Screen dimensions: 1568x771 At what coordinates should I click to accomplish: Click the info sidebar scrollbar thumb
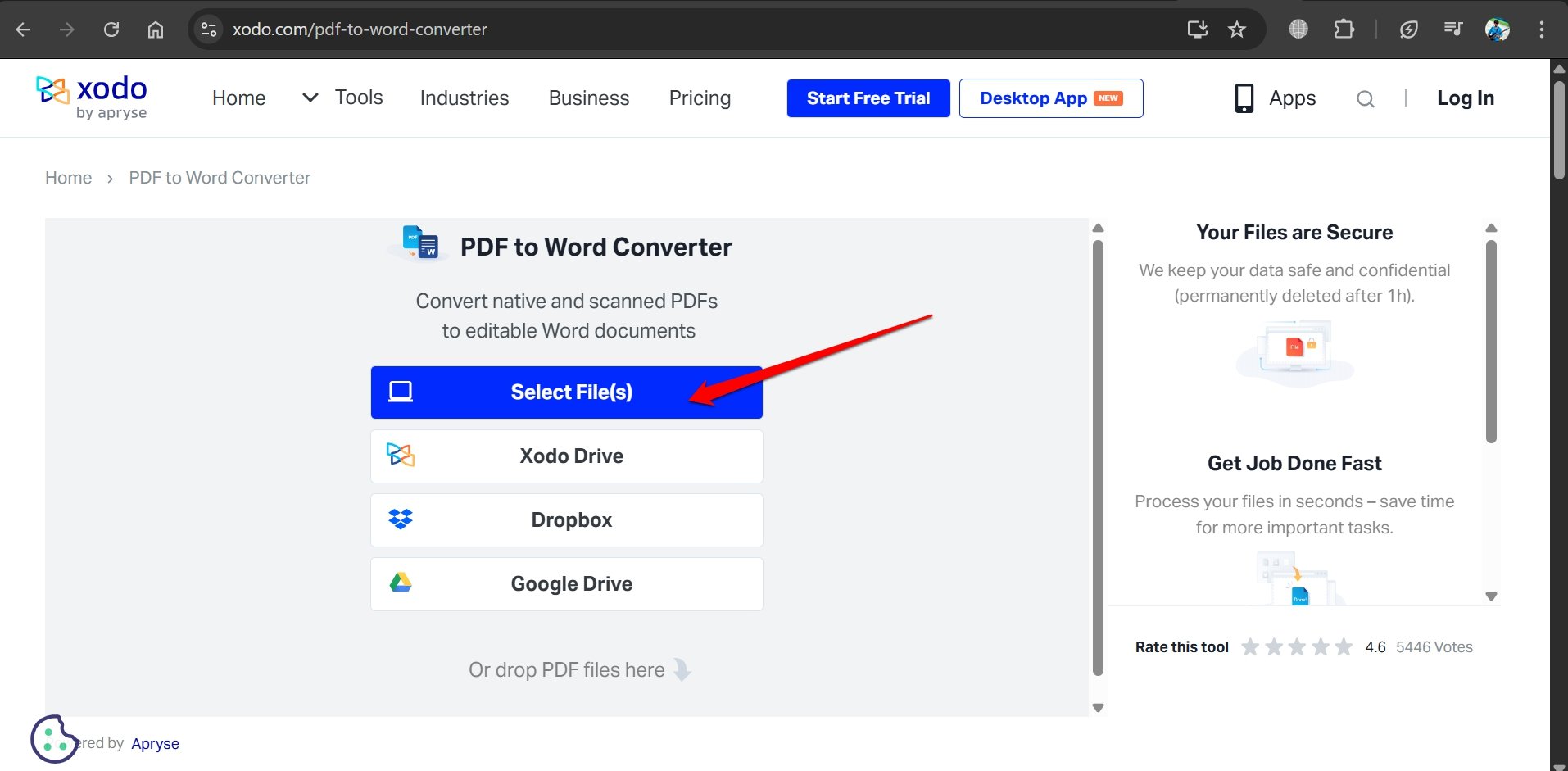point(1492,342)
